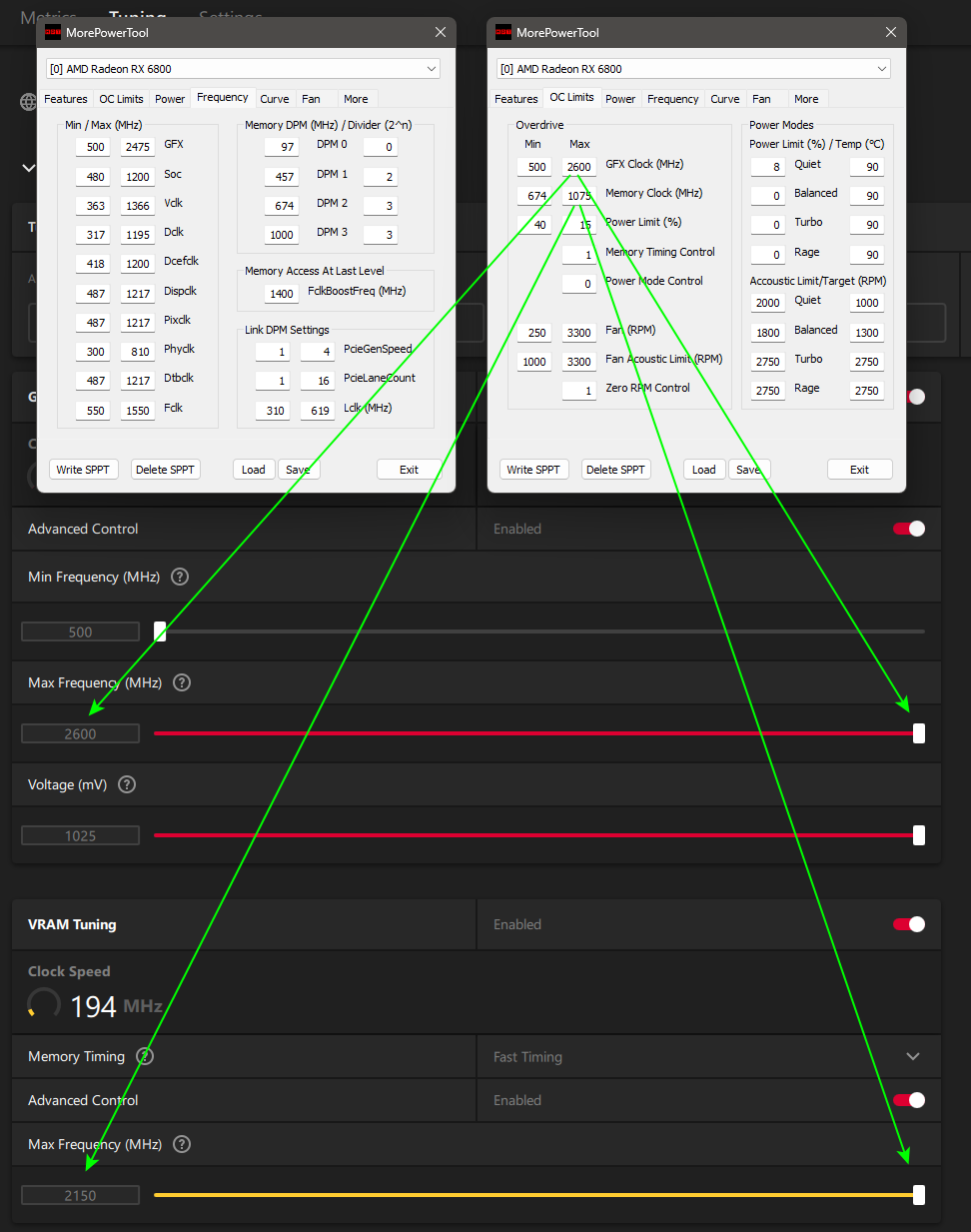Click Exit button in left window
The height and width of the screenshot is (1232, 971).
pyautogui.click(x=410, y=470)
